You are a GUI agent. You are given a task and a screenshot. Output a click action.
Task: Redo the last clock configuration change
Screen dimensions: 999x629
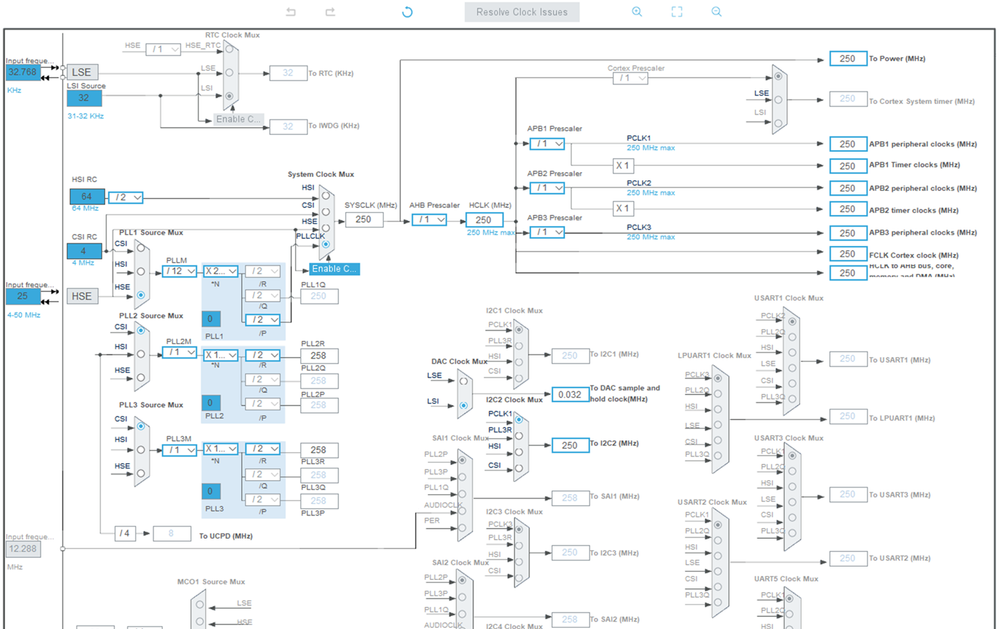point(330,12)
